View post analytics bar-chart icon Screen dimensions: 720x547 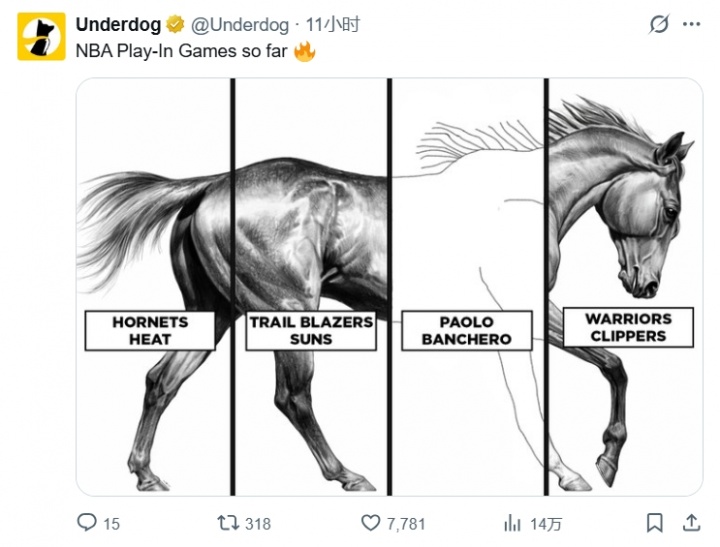[513, 522]
